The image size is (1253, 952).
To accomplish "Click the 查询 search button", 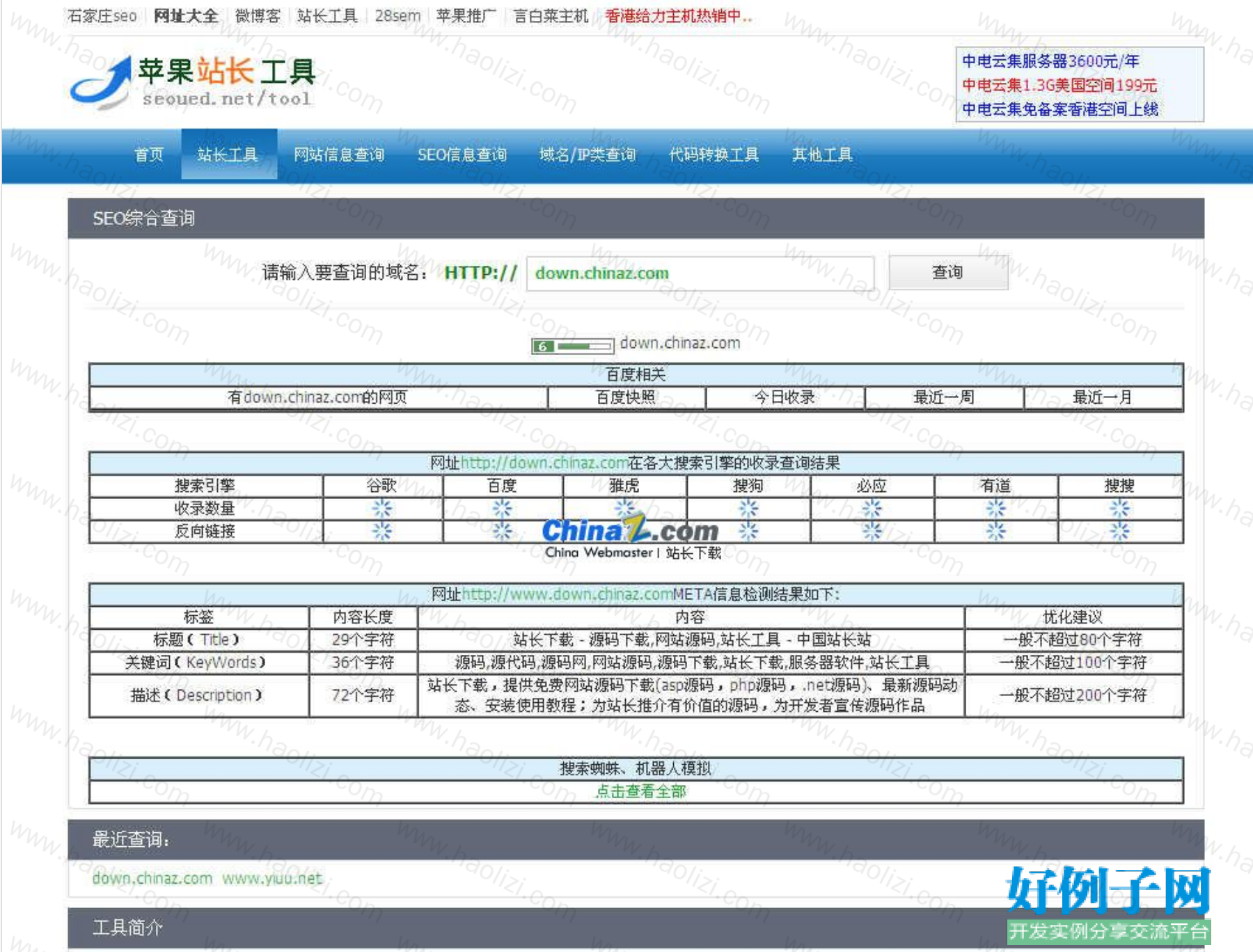I will 948,272.
